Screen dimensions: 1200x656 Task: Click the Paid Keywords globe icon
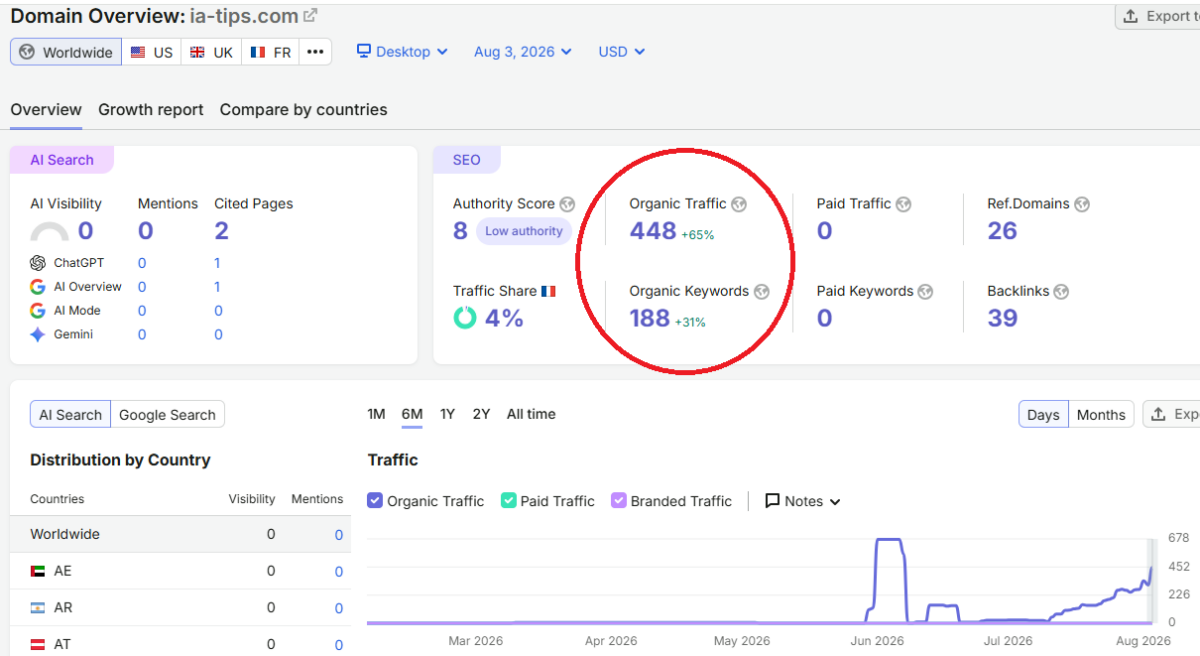point(925,292)
